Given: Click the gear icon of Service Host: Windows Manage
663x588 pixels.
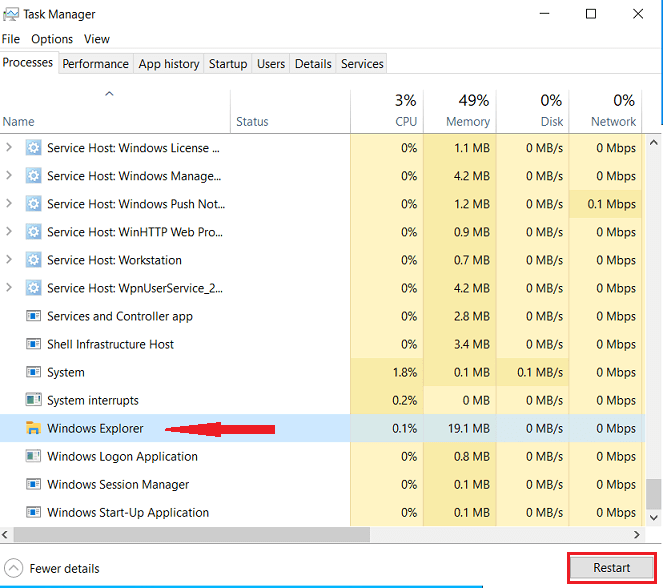Looking at the screenshot, I should coord(33,176).
